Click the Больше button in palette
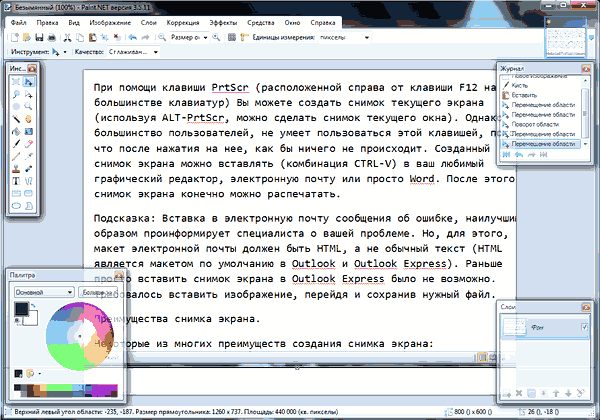 tap(94, 292)
